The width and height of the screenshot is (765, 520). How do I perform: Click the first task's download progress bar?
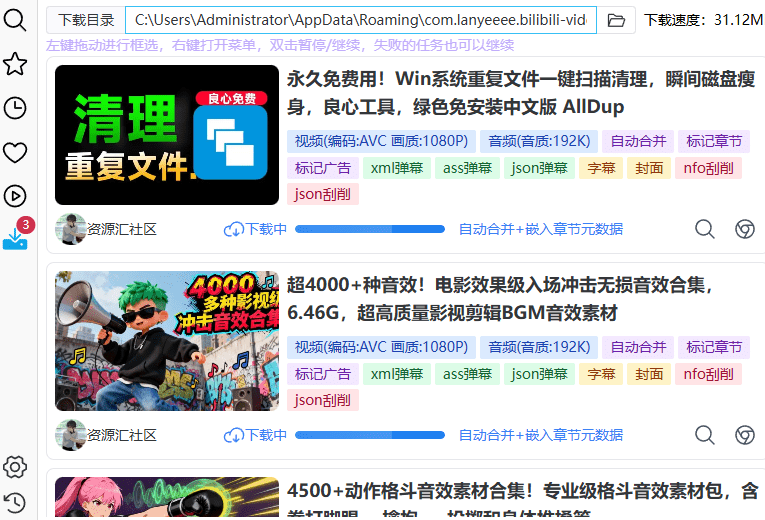click(370, 229)
